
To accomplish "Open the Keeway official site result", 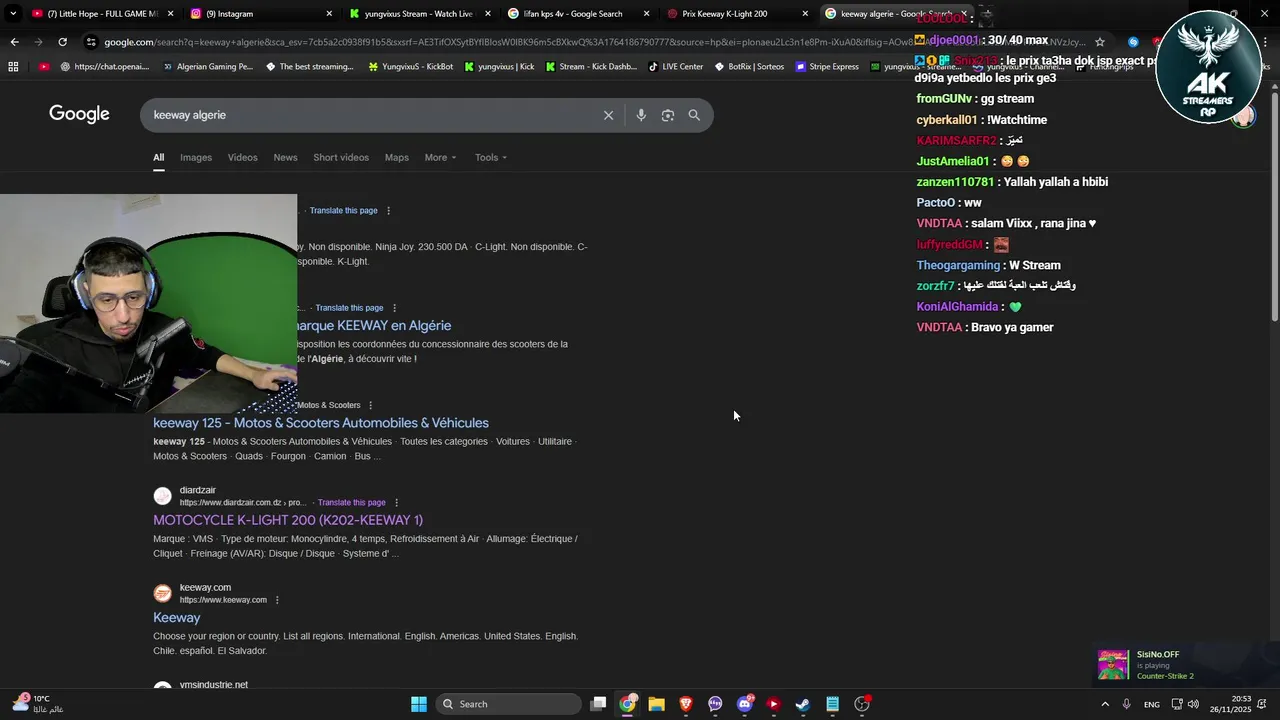I will coord(177,618).
